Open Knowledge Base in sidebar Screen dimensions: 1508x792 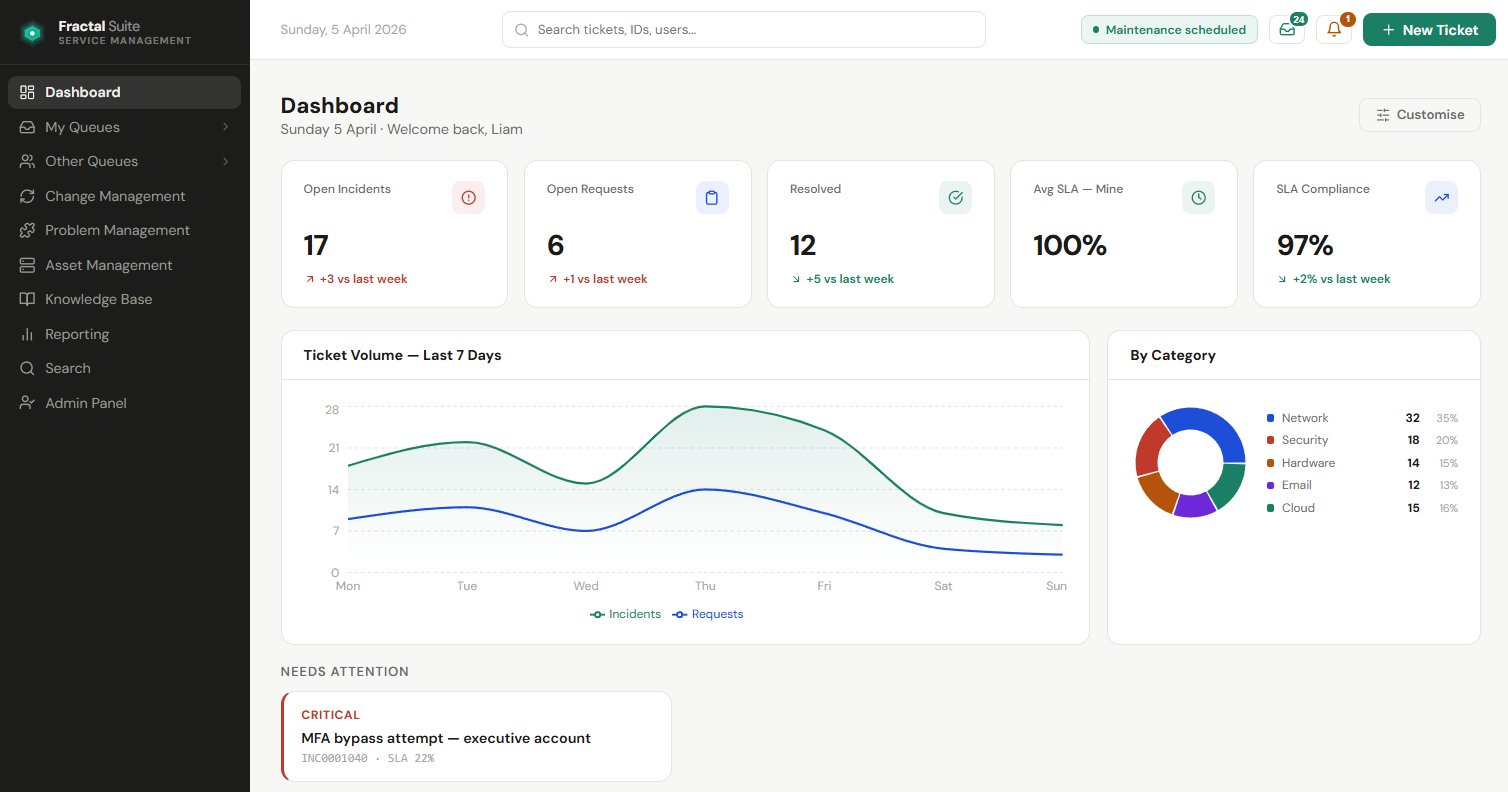coord(124,299)
